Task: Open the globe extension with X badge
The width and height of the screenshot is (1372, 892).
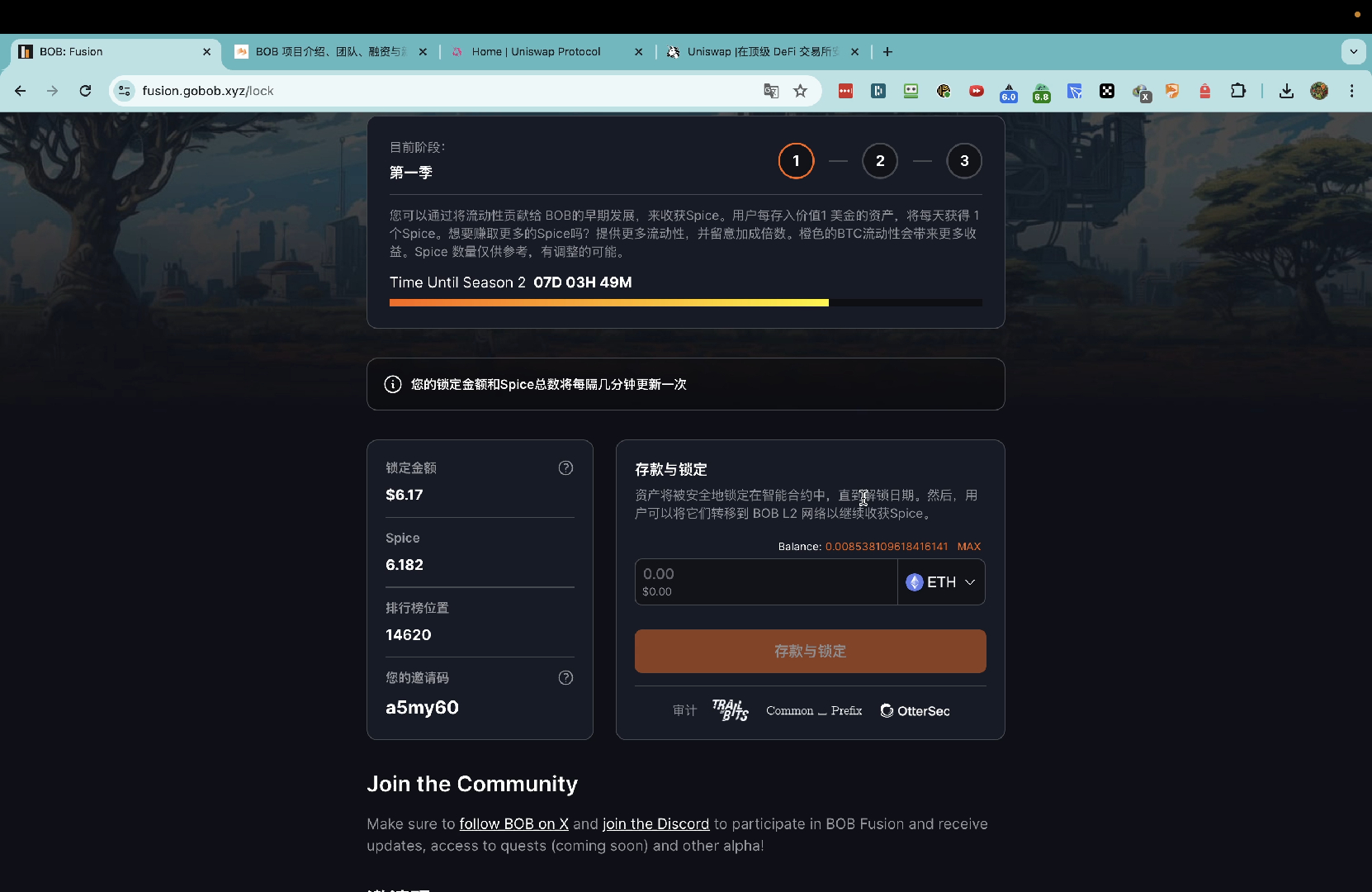Action: [1141, 93]
